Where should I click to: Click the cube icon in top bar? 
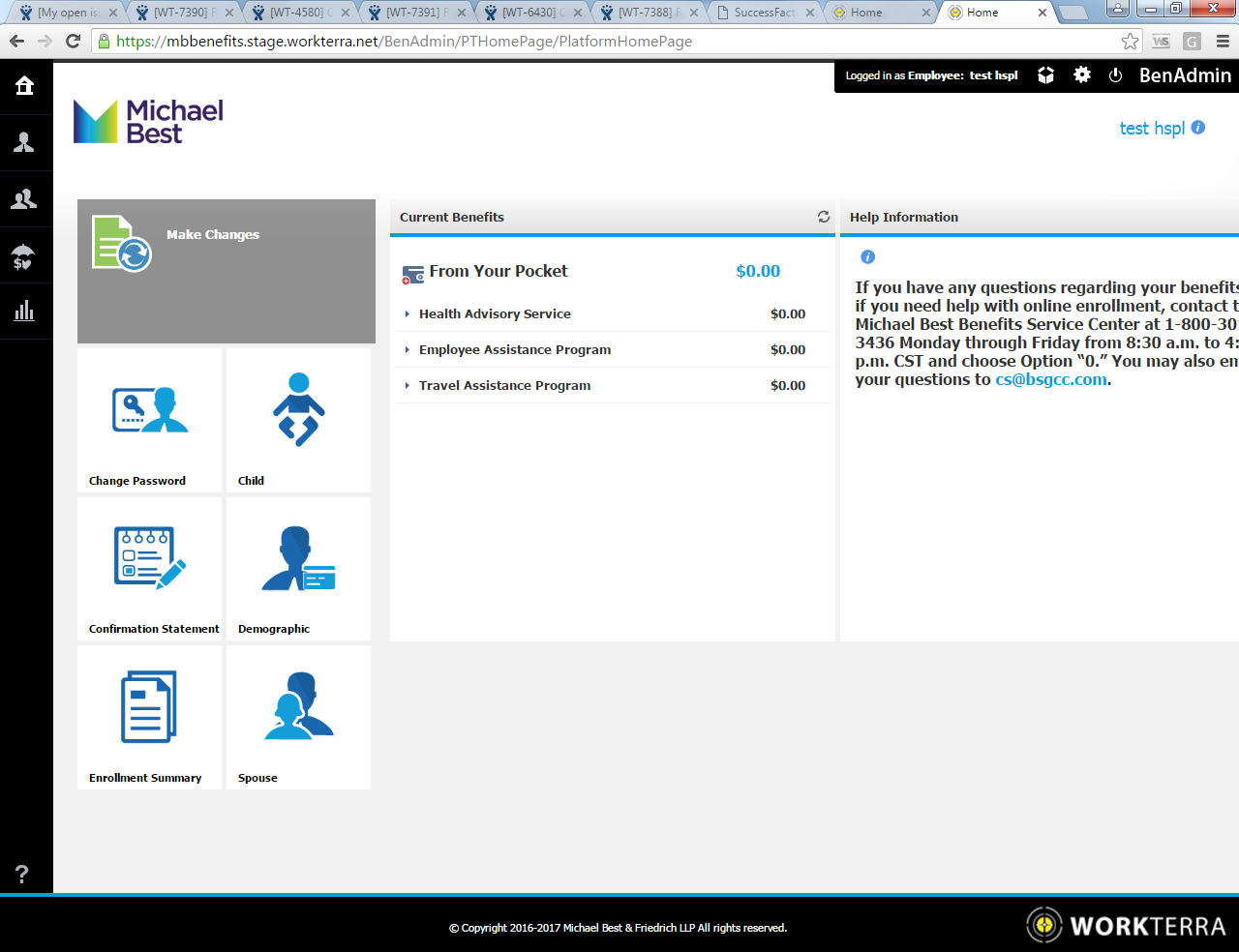[x=1045, y=75]
